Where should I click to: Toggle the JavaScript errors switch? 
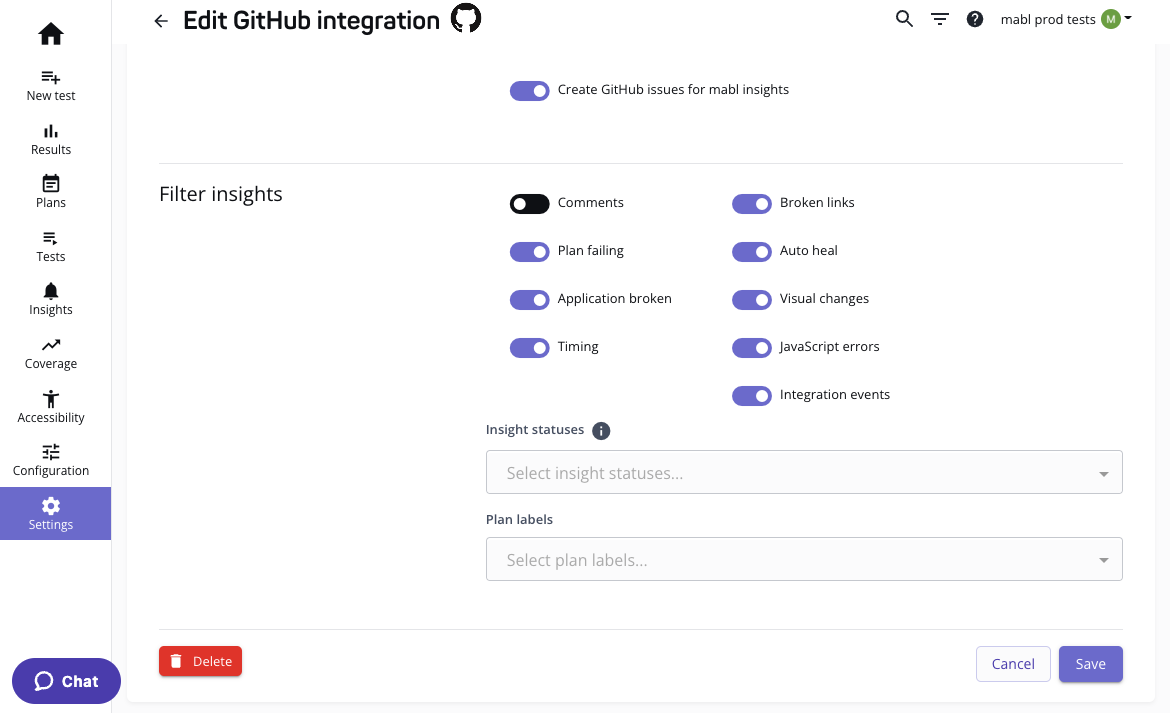point(751,348)
